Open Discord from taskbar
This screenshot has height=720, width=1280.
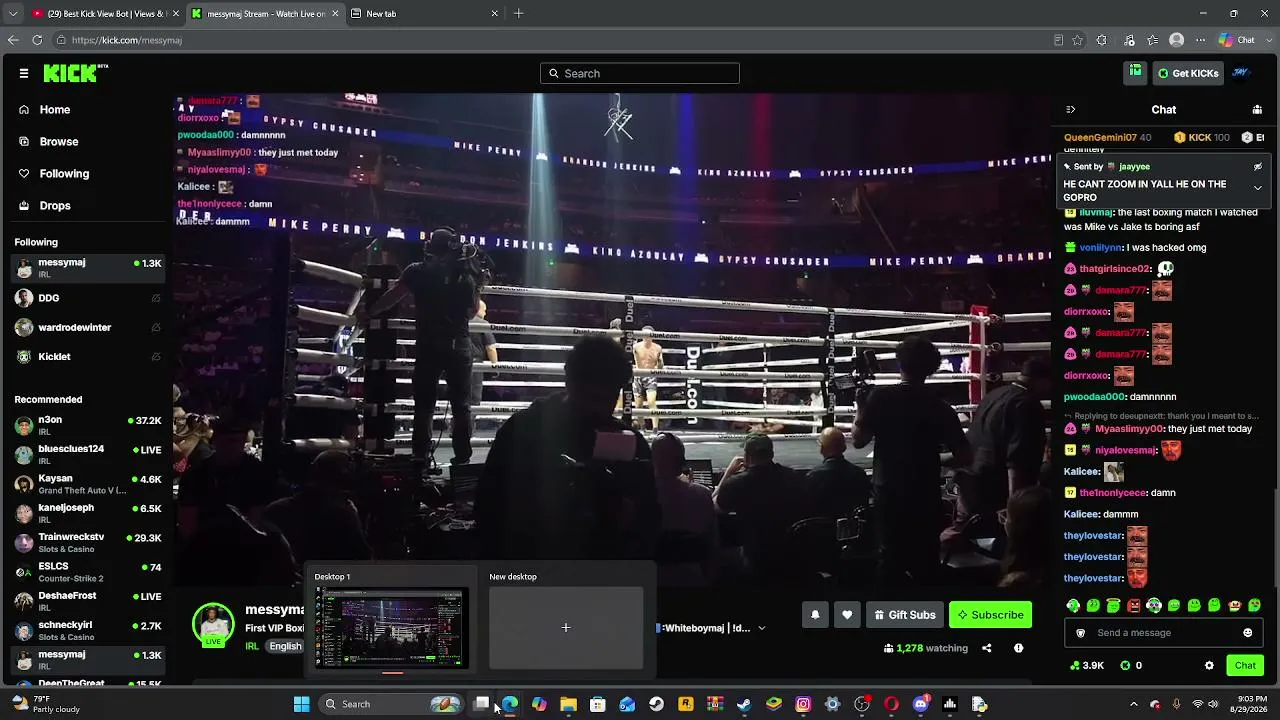[921, 704]
